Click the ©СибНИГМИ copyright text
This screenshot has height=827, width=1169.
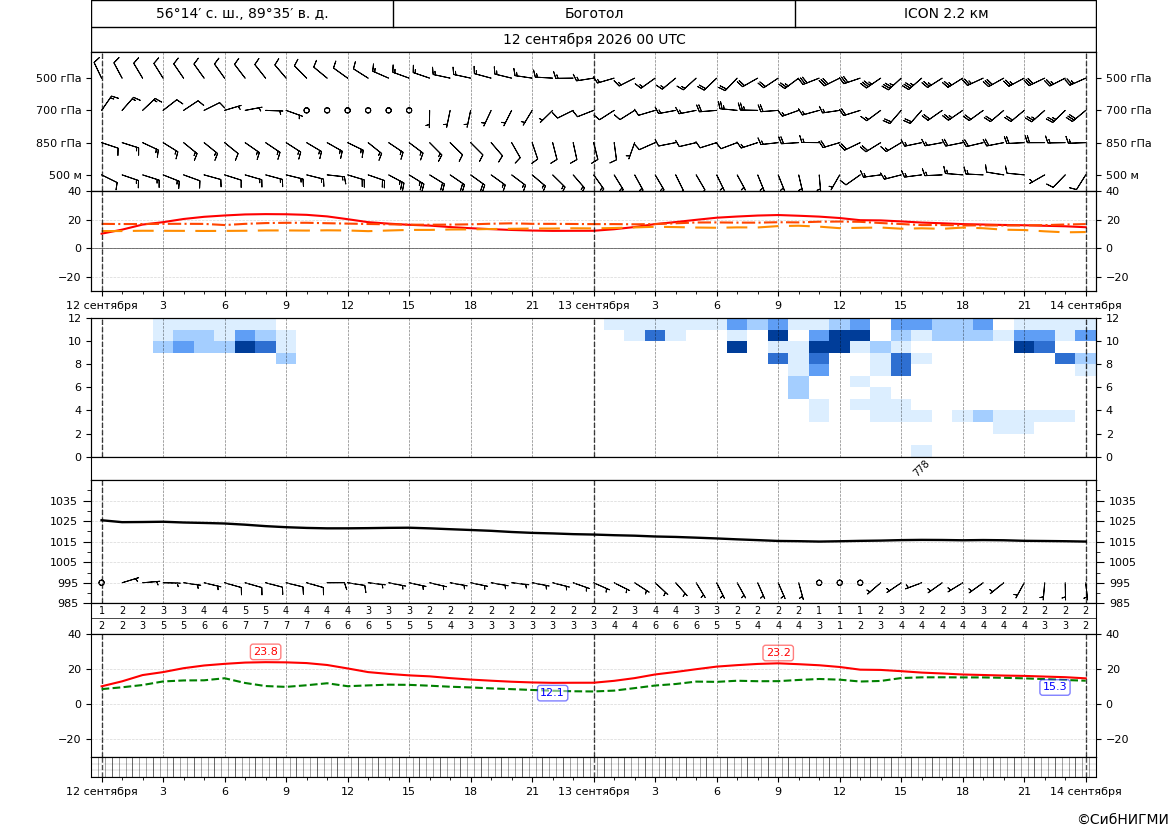point(1123,819)
